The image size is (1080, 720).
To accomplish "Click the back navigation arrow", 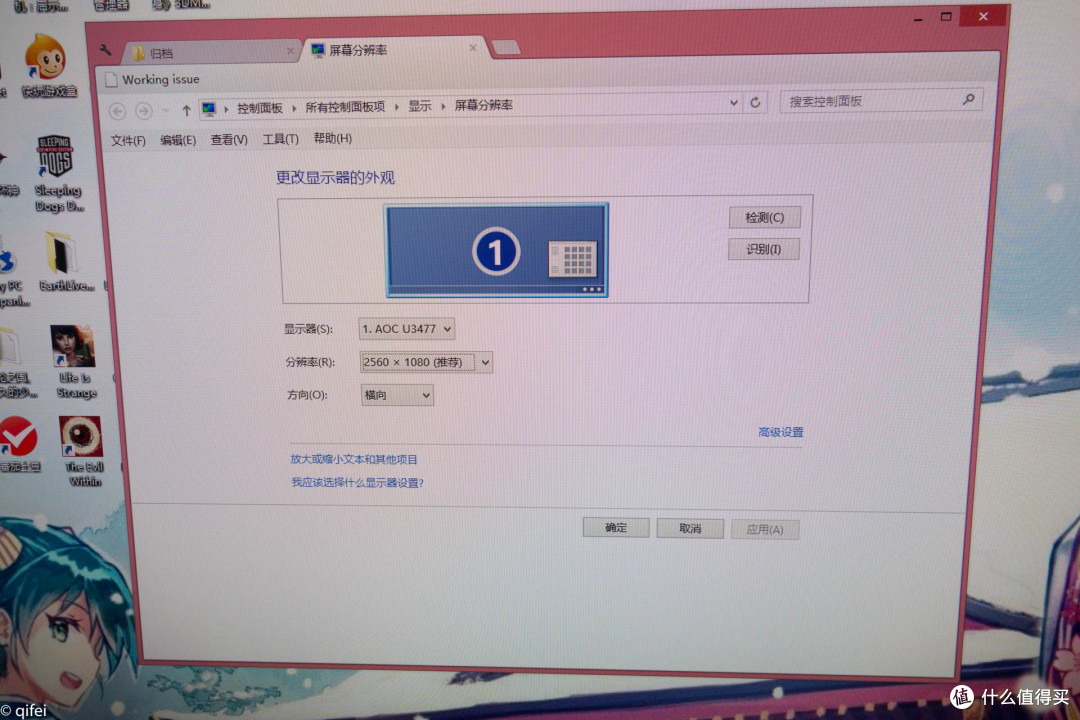I will [x=118, y=110].
